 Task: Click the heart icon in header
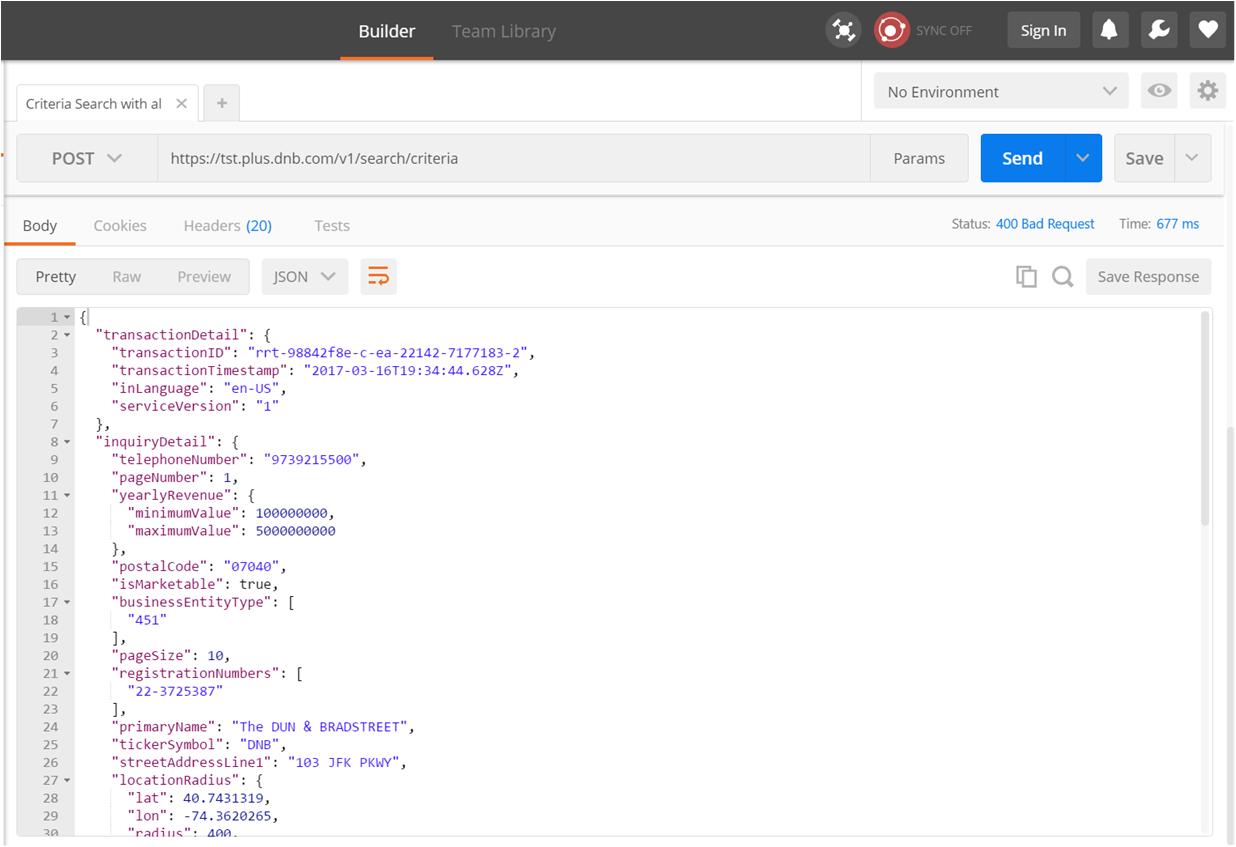pos(1208,30)
